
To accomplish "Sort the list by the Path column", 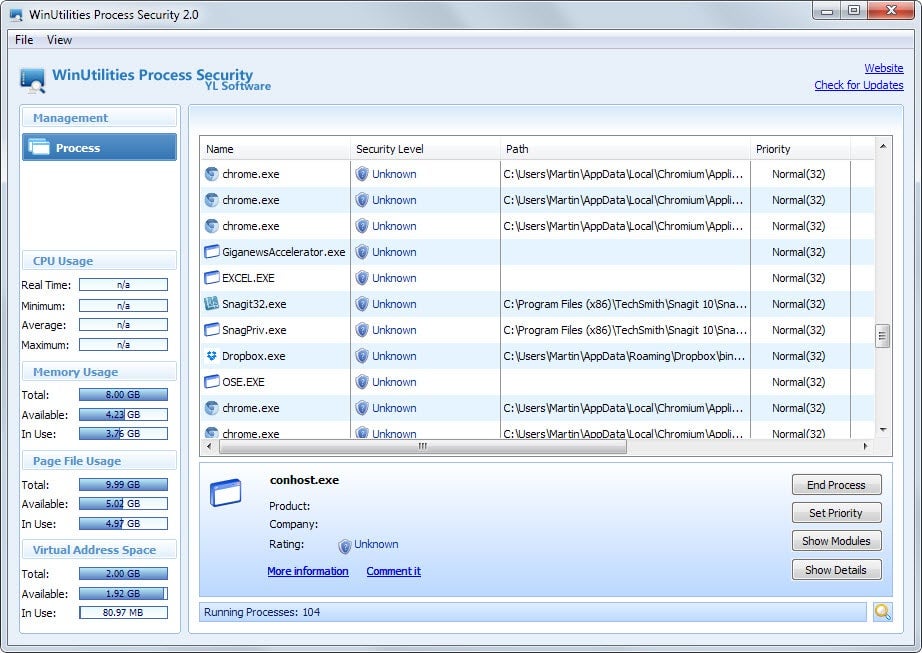I will pyautogui.click(x=626, y=149).
